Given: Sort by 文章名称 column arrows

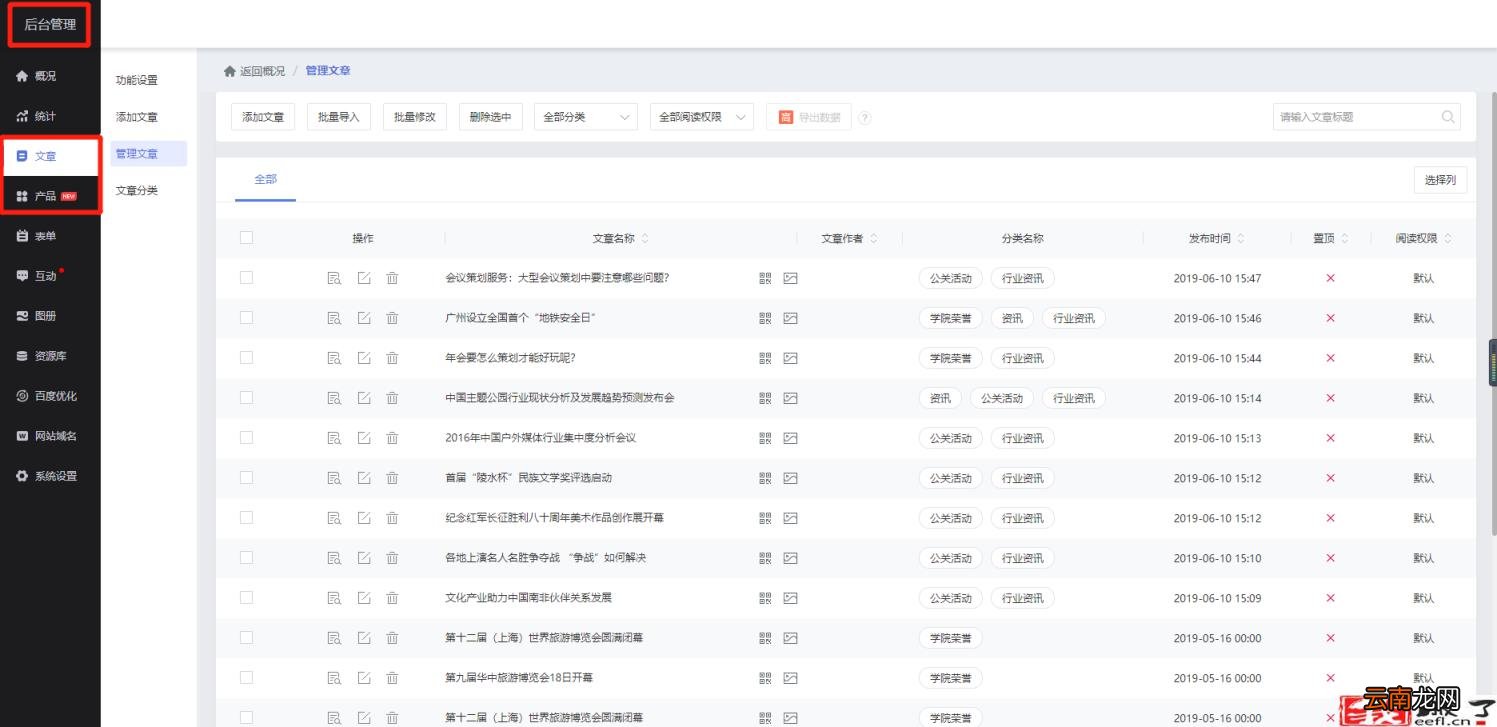Looking at the screenshot, I should tap(645, 238).
